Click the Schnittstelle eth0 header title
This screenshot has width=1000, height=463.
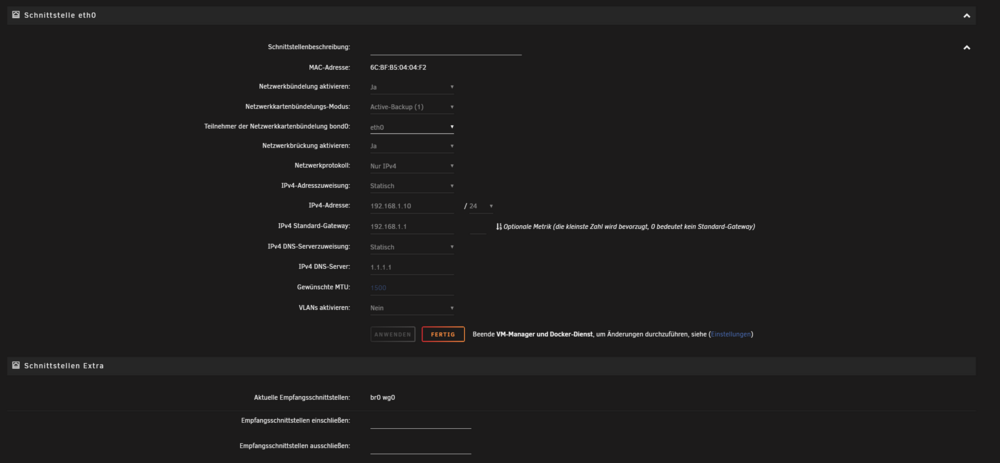(60, 15)
